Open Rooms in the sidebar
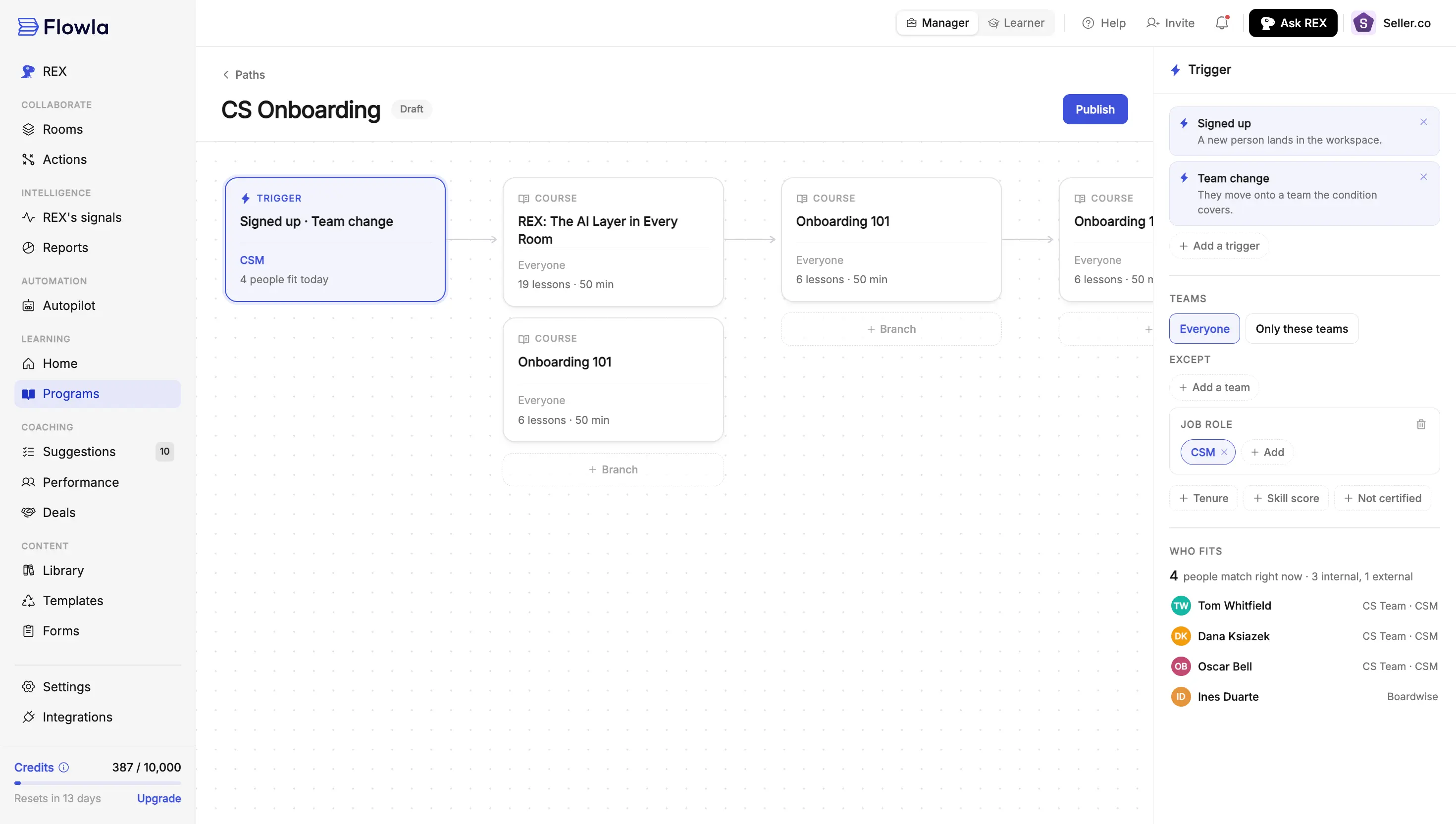 [98, 129]
